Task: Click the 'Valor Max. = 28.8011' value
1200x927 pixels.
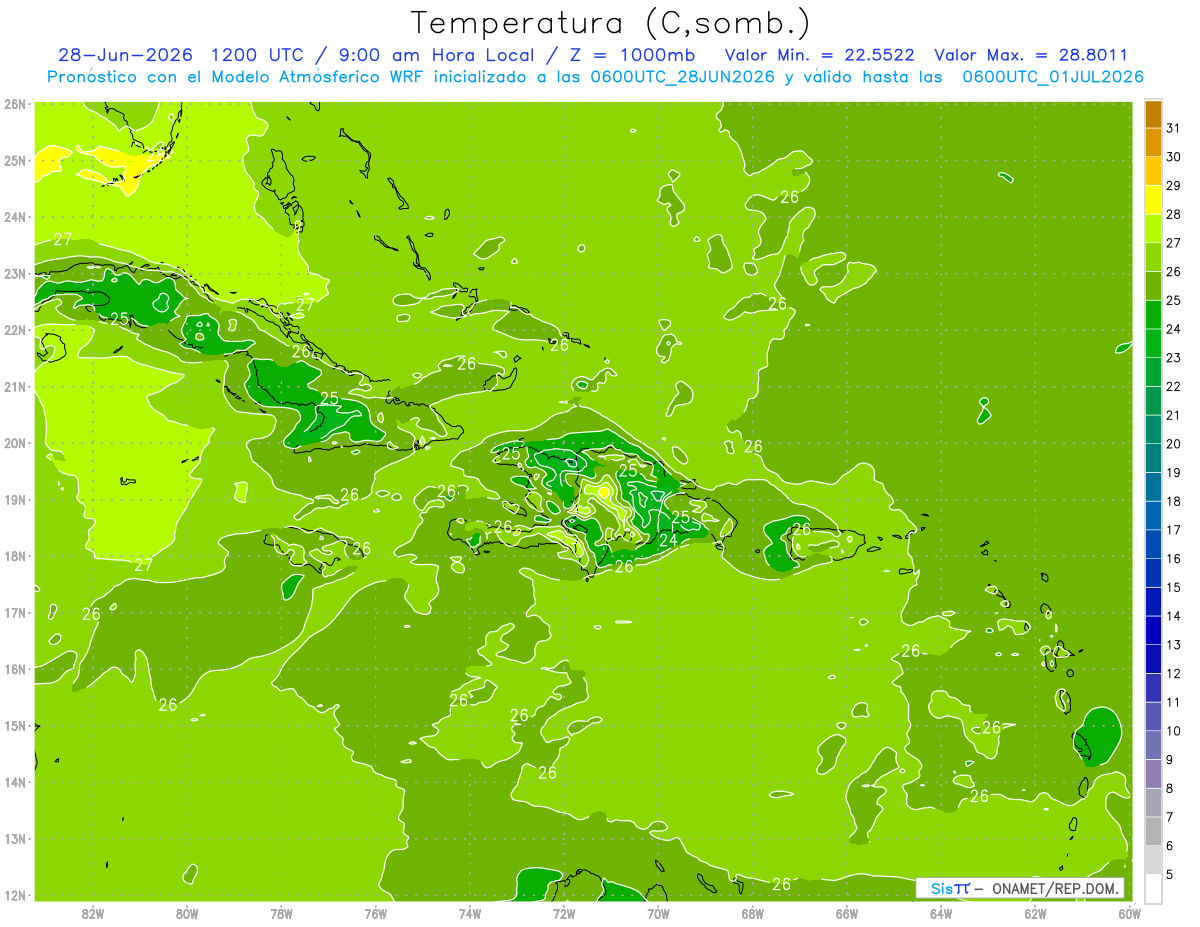Action: tap(1031, 55)
